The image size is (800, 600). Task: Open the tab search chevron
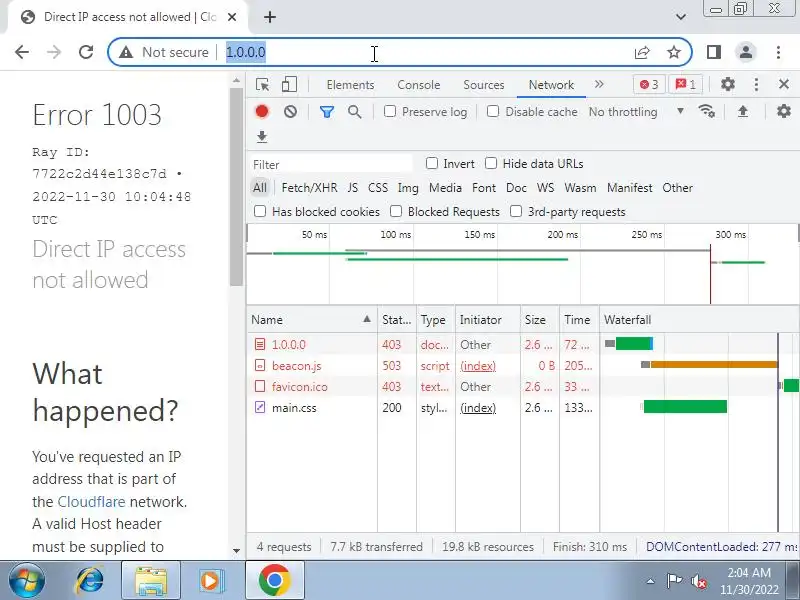[681, 17]
